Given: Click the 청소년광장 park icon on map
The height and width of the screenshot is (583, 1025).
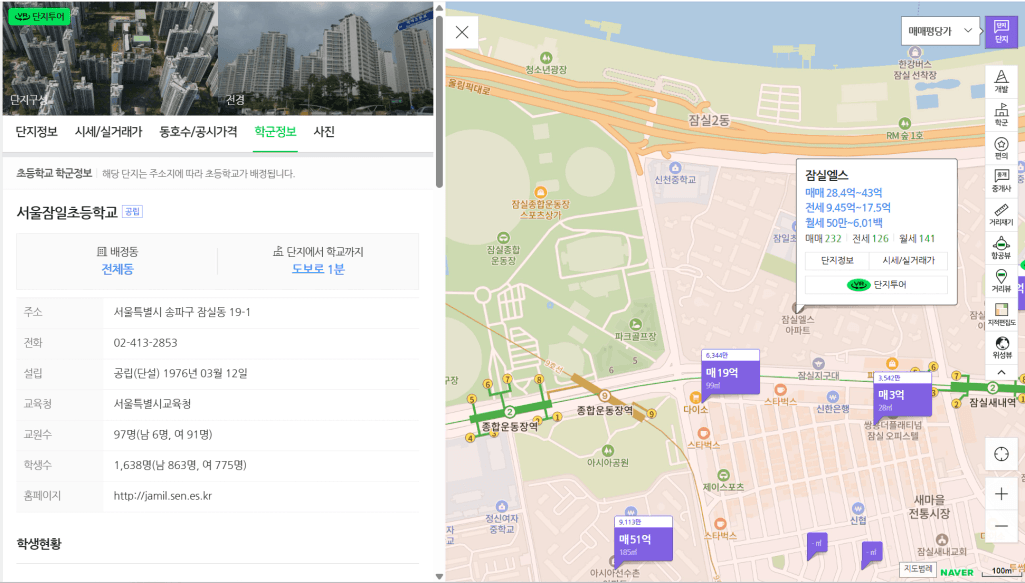Looking at the screenshot, I should [546, 58].
